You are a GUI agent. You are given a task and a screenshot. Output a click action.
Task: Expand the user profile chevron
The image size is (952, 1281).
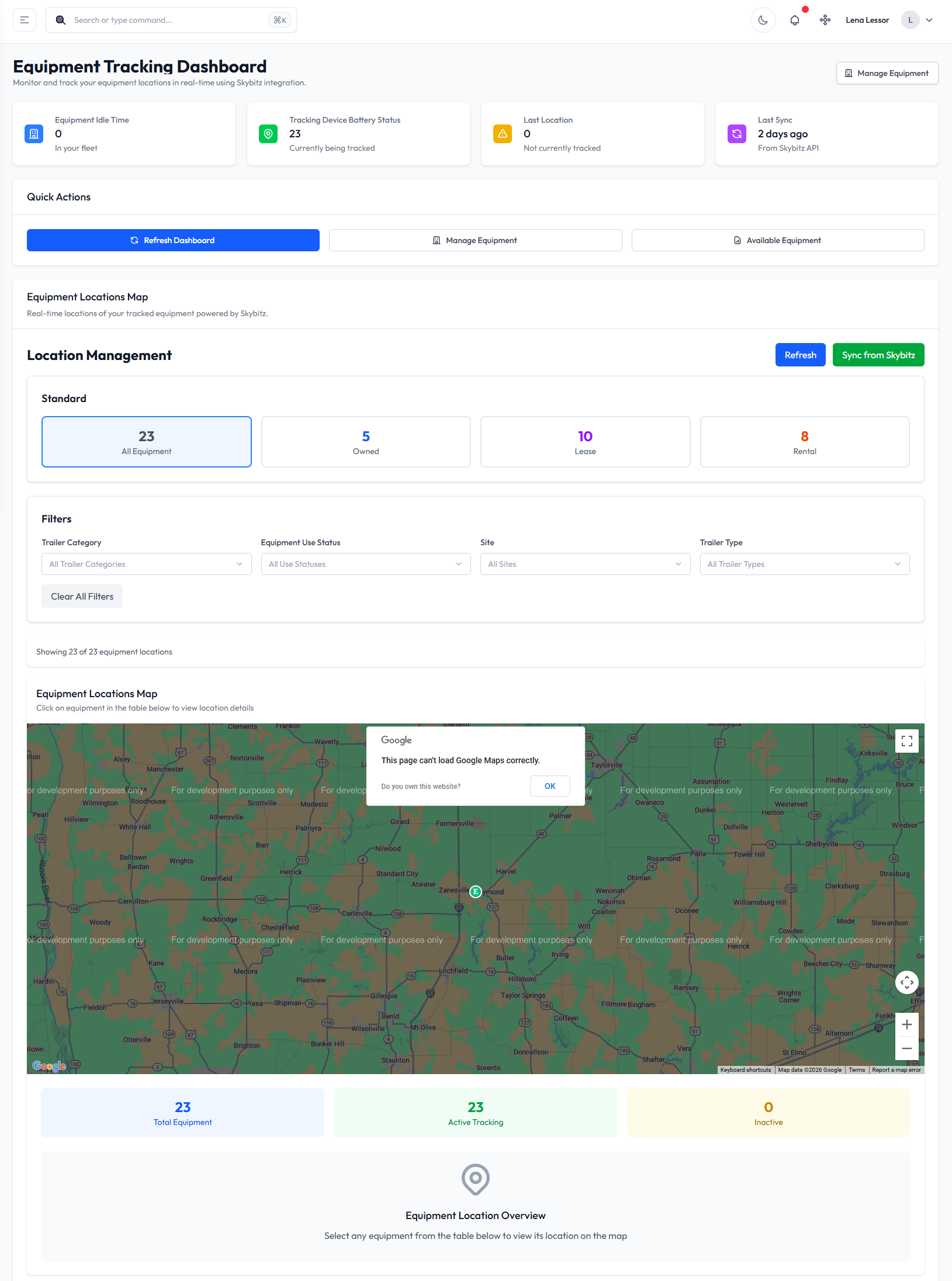tap(929, 20)
